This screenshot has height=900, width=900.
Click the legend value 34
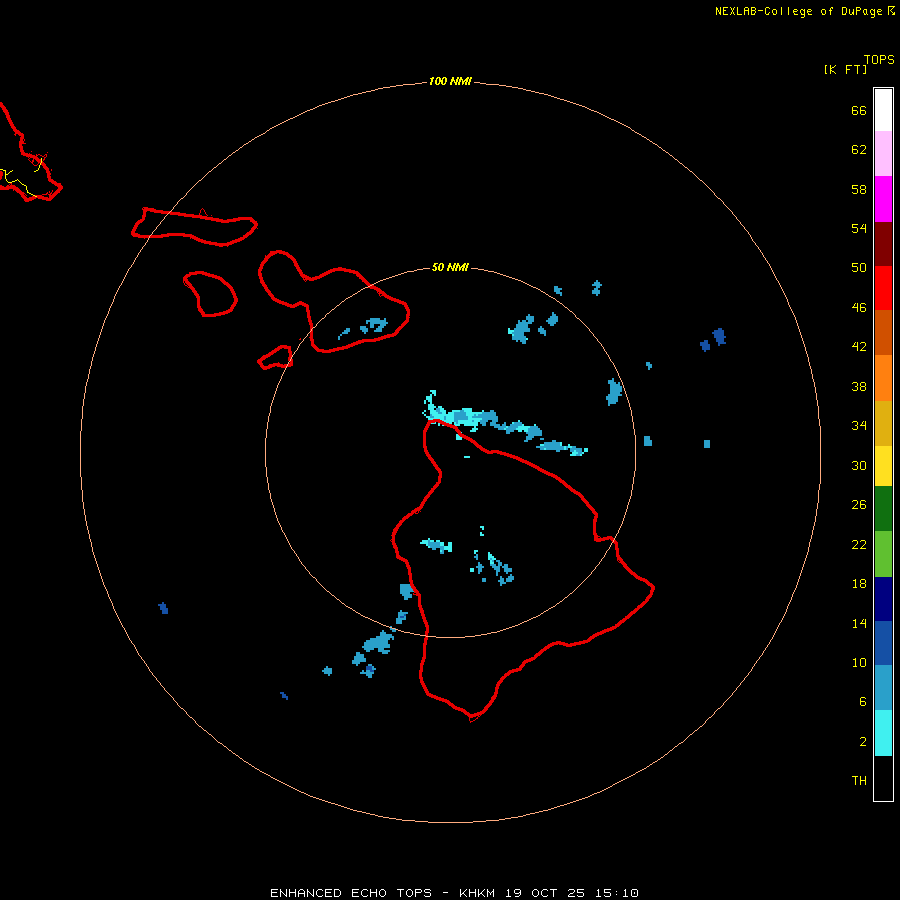pos(859,425)
